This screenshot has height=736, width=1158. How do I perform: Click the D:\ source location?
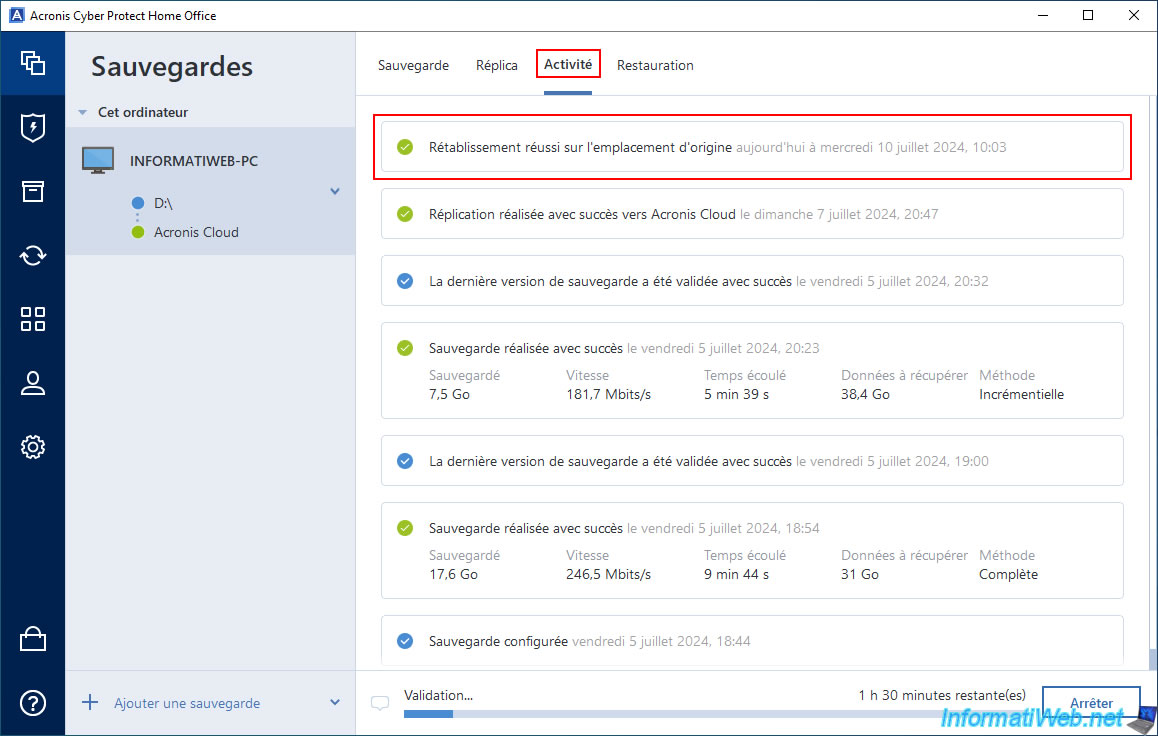[x=163, y=203]
